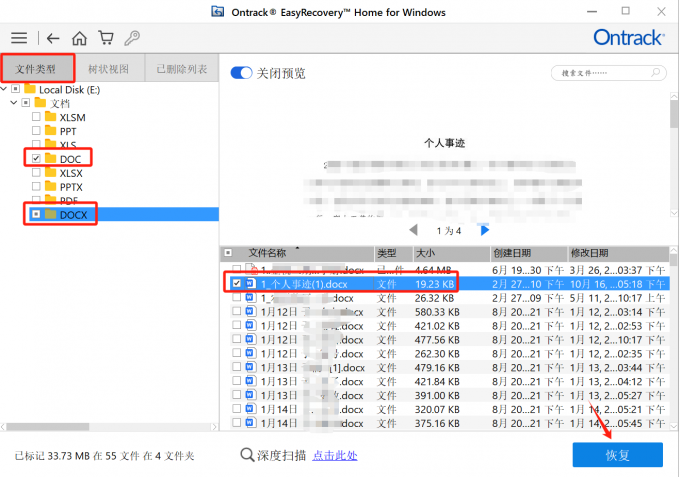Collapse the 文档 tree node
This screenshot has height=477, width=680.
pyautogui.click(x=14, y=103)
